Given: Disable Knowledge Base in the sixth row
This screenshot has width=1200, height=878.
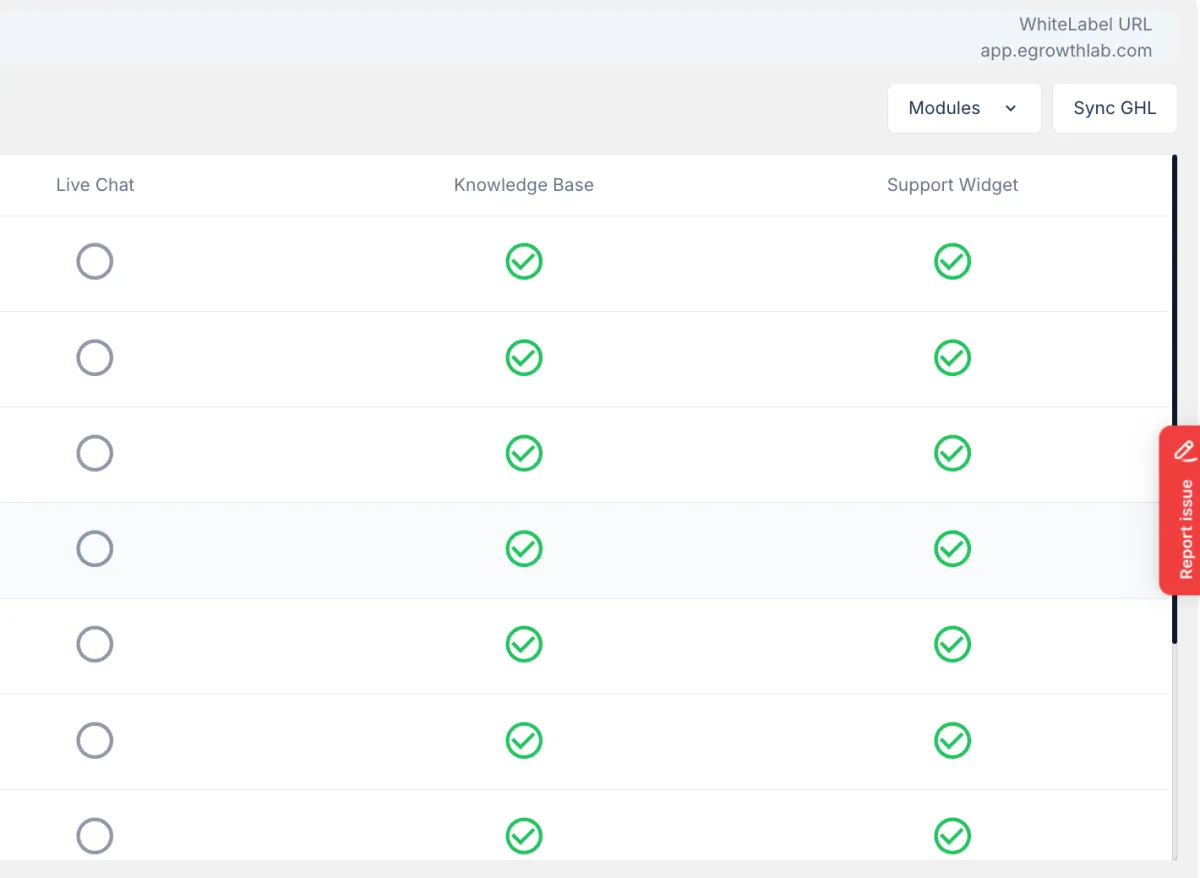Looking at the screenshot, I should 524,741.
